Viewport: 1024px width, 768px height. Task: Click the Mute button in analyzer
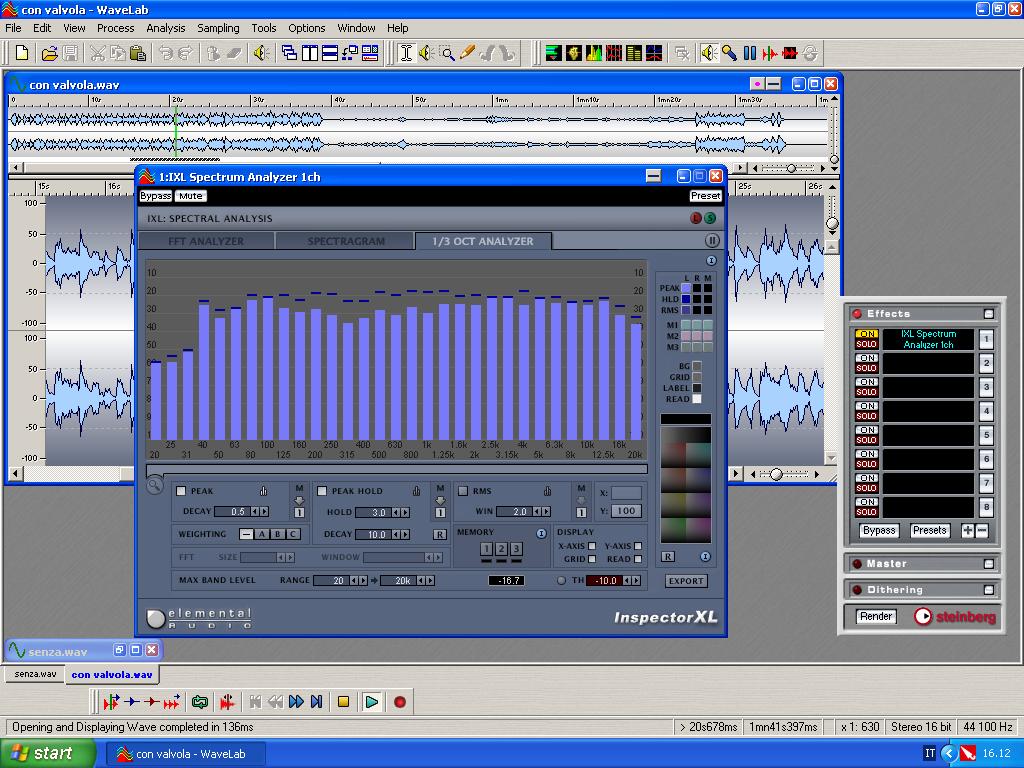point(191,196)
